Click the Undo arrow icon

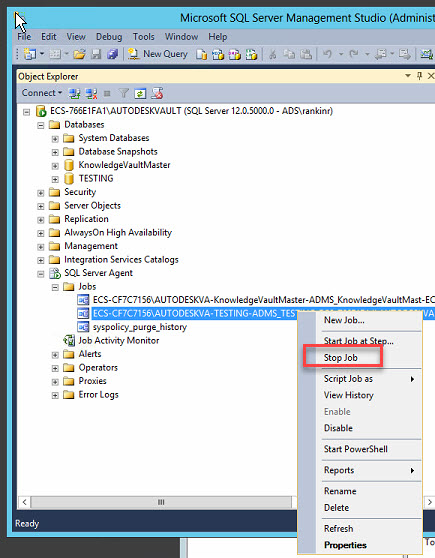point(327,54)
